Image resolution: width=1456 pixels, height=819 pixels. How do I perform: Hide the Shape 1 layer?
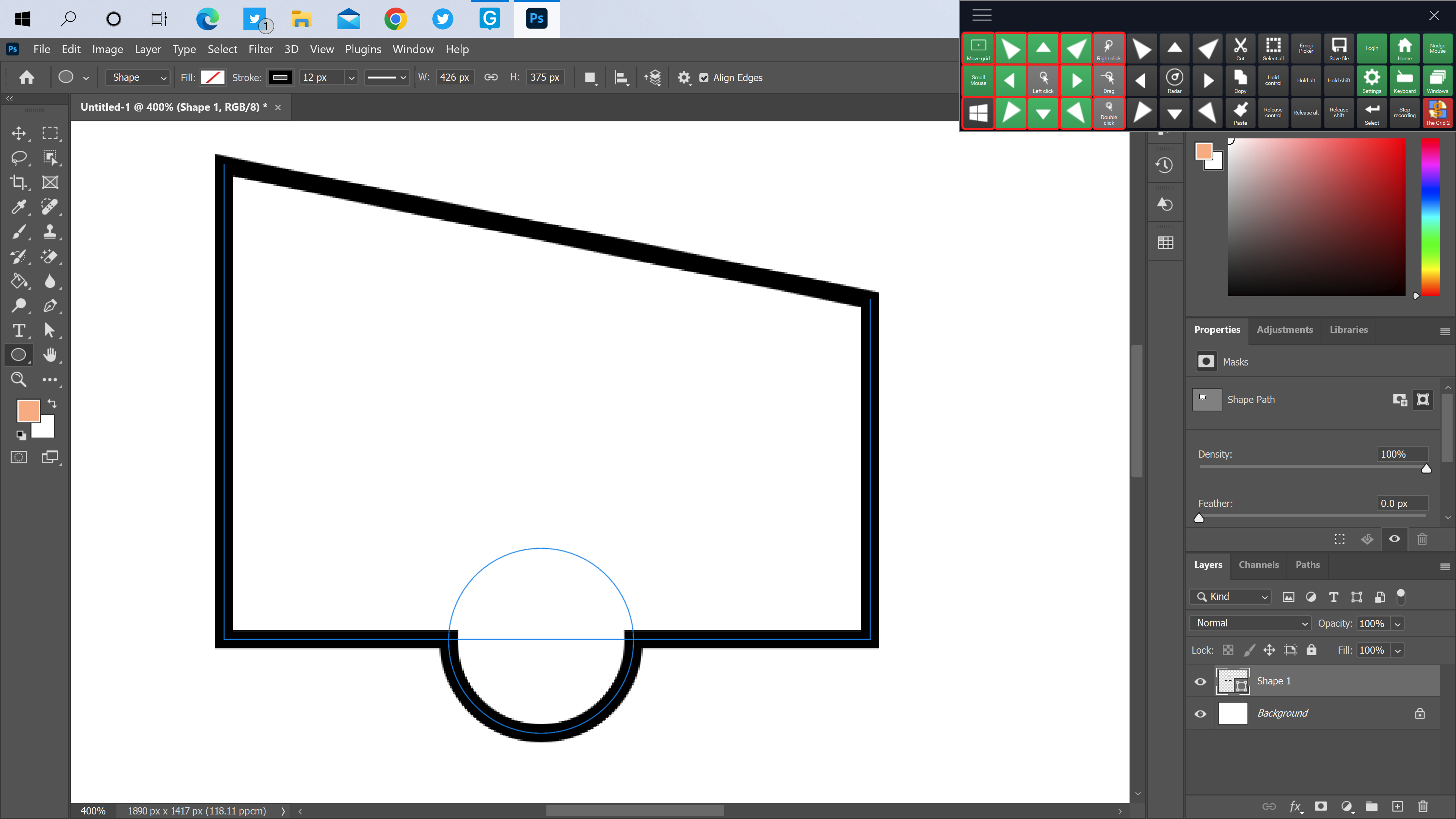pos(1200,681)
